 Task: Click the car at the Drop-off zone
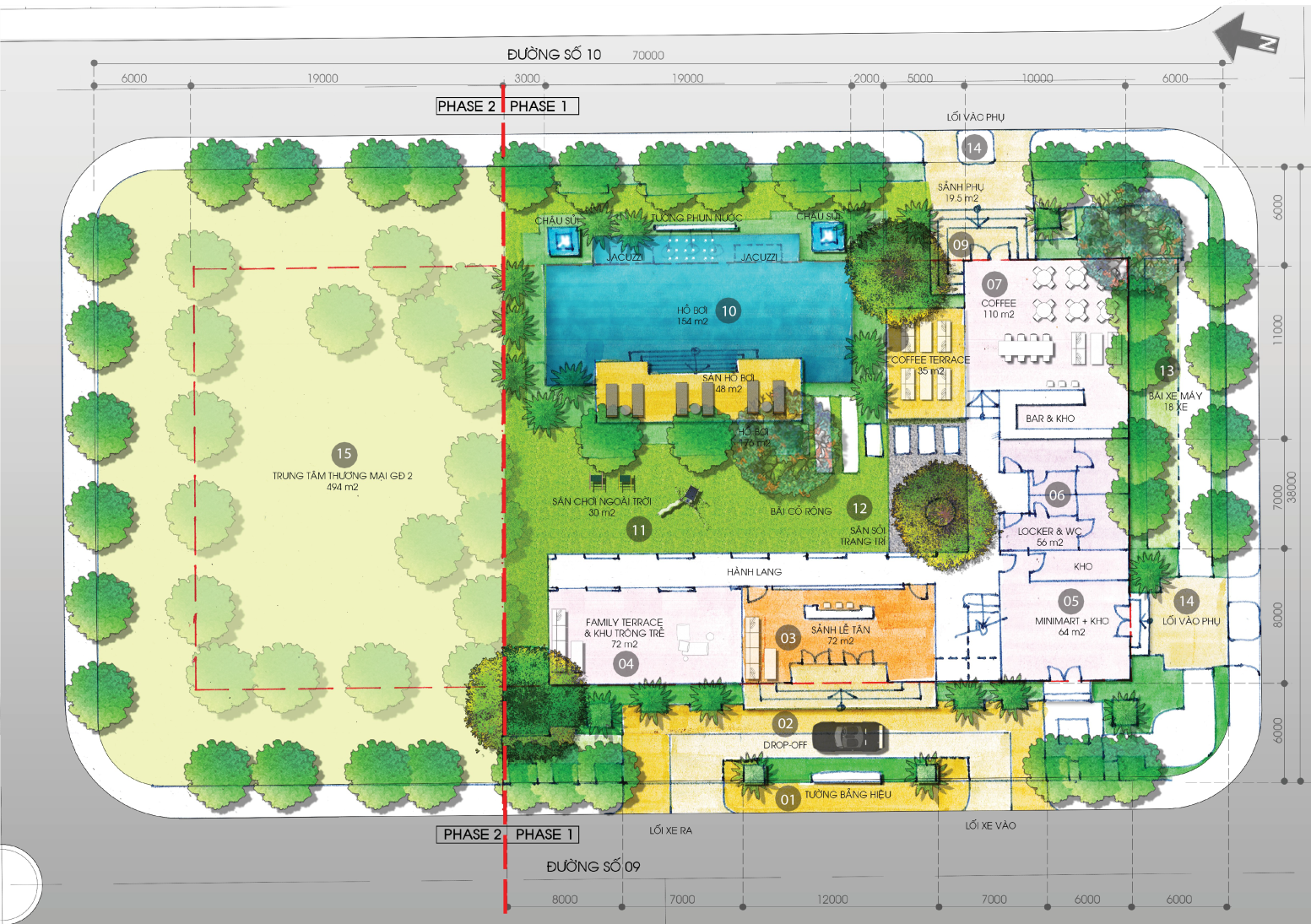click(x=848, y=736)
